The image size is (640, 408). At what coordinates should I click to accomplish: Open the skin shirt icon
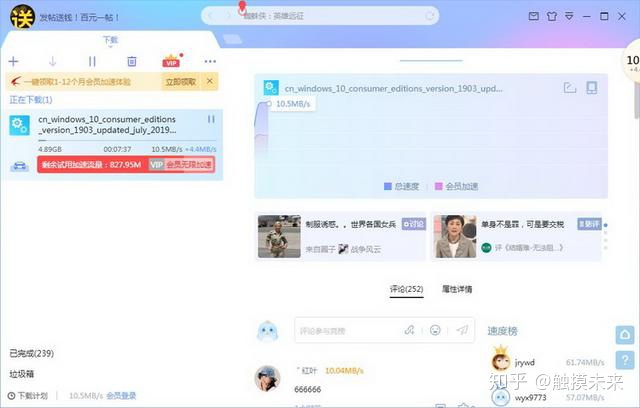coord(552,16)
